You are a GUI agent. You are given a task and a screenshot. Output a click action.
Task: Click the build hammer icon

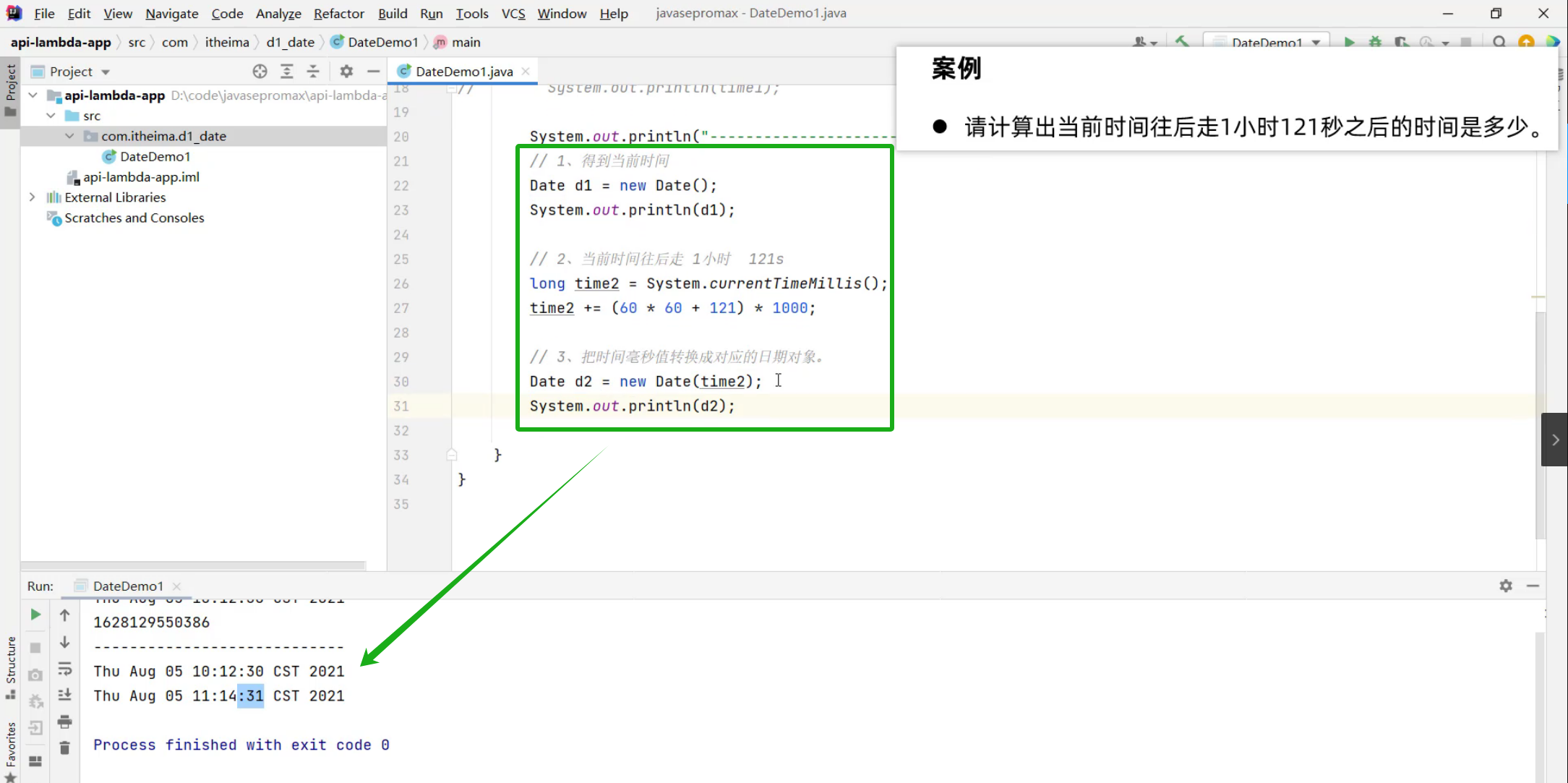point(1182,42)
